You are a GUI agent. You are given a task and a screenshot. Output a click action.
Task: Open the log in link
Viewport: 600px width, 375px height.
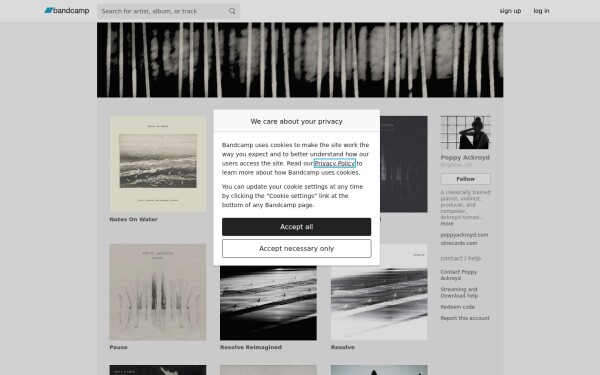point(541,11)
